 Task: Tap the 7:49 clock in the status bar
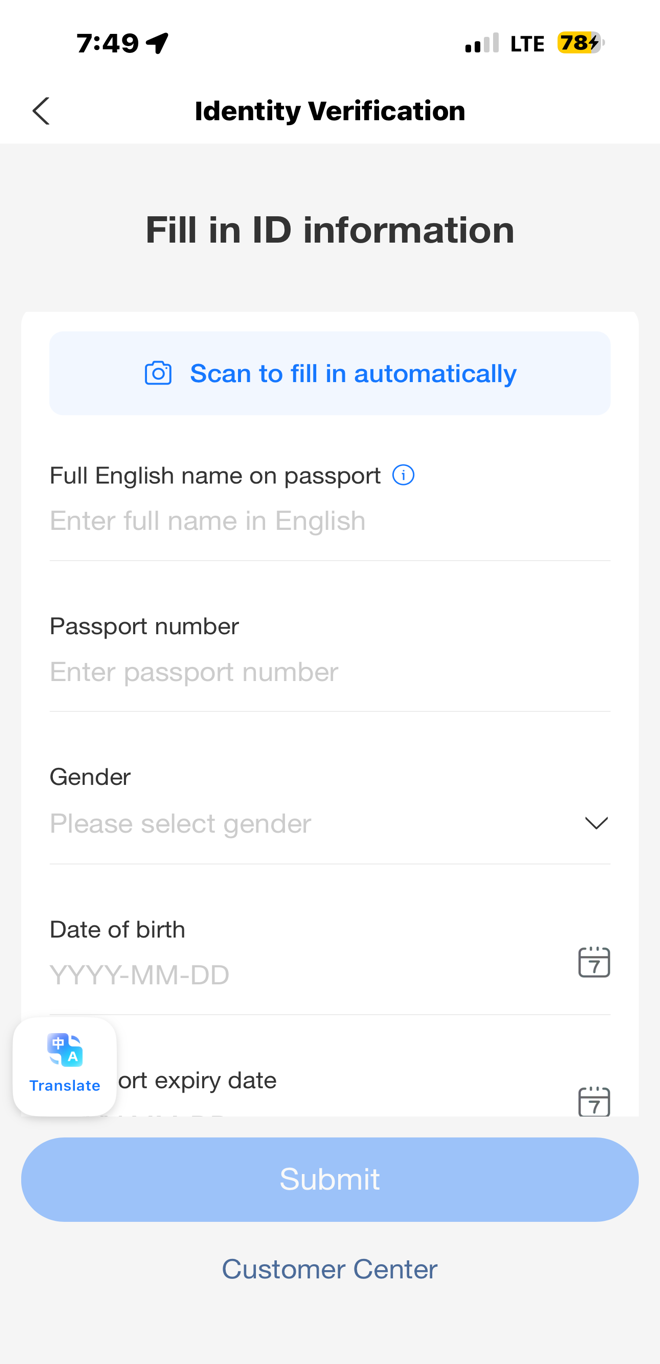(x=108, y=43)
